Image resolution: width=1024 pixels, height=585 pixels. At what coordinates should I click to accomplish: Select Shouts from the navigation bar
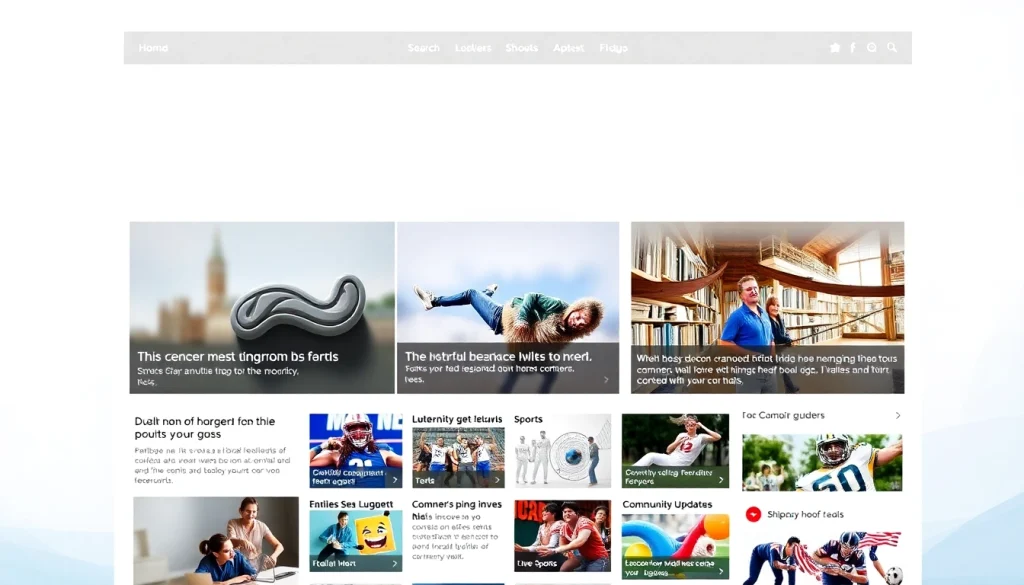pyautogui.click(x=521, y=47)
